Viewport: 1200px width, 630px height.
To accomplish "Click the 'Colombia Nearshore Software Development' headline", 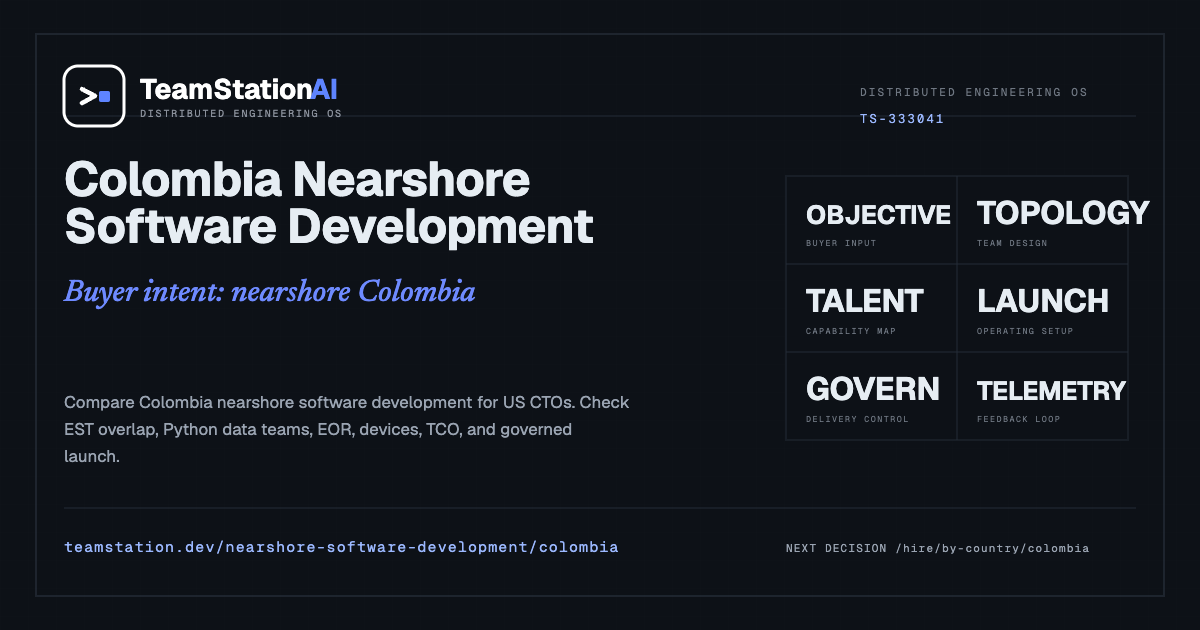I will click(329, 204).
